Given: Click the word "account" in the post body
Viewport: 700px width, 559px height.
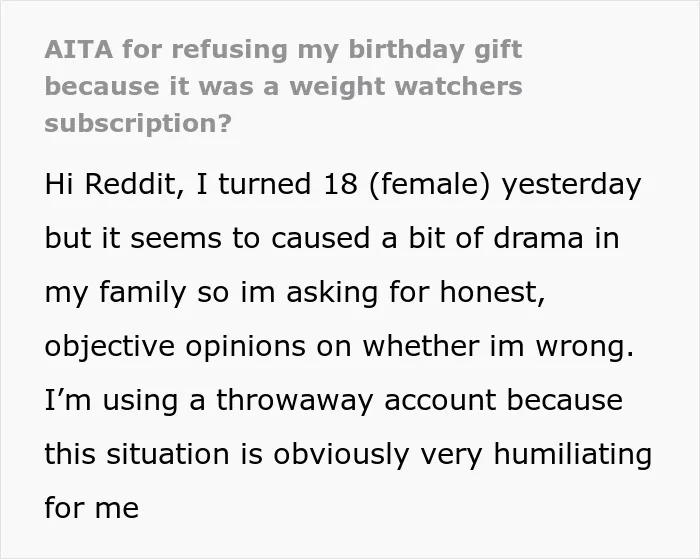Looking at the screenshot, I should (440, 400).
